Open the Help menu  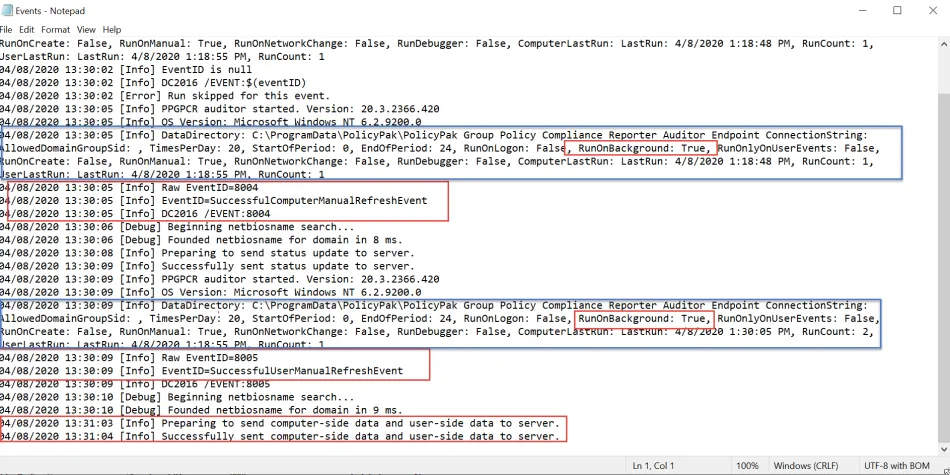111,30
